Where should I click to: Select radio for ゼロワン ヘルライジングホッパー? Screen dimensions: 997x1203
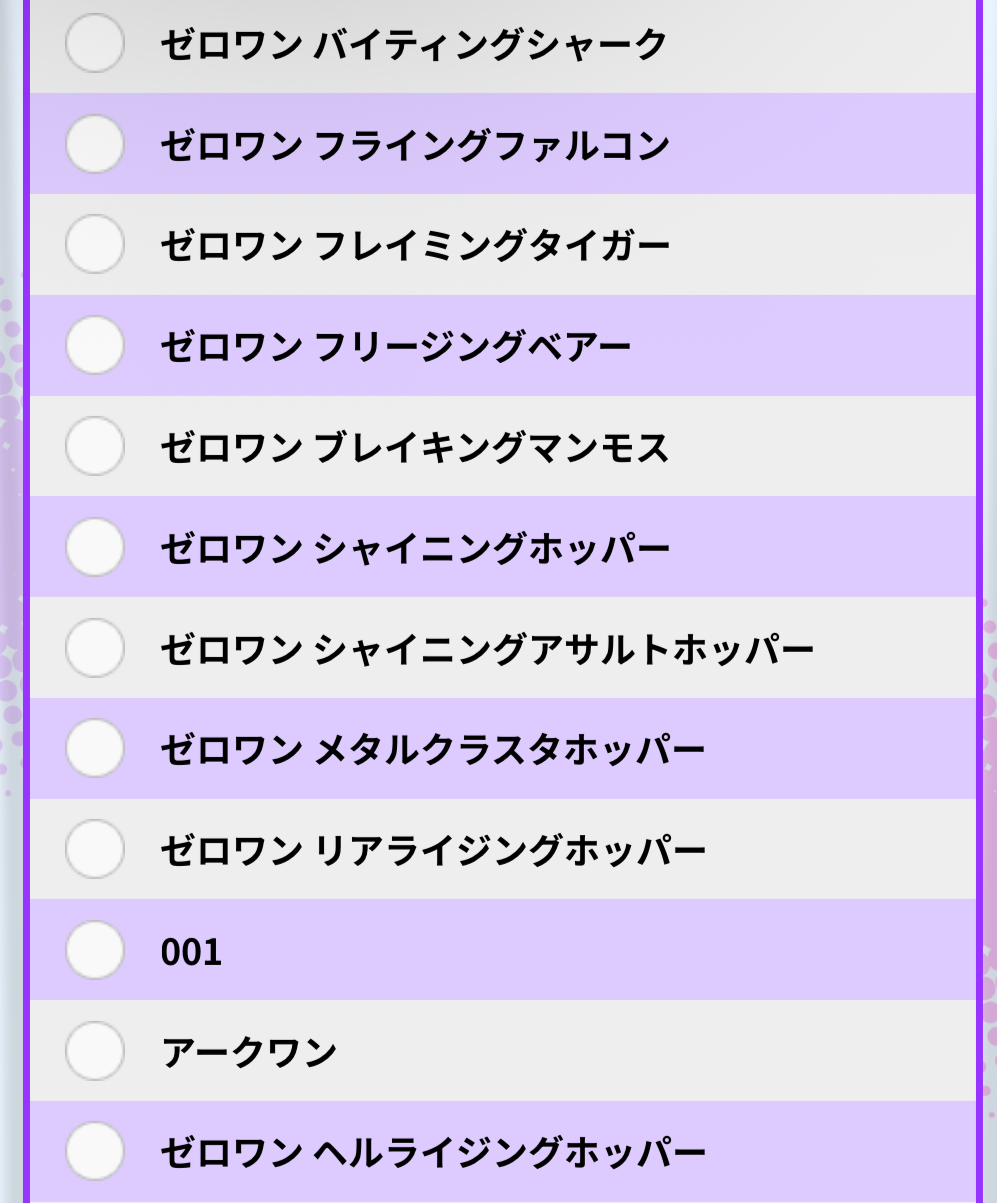coord(95,1152)
